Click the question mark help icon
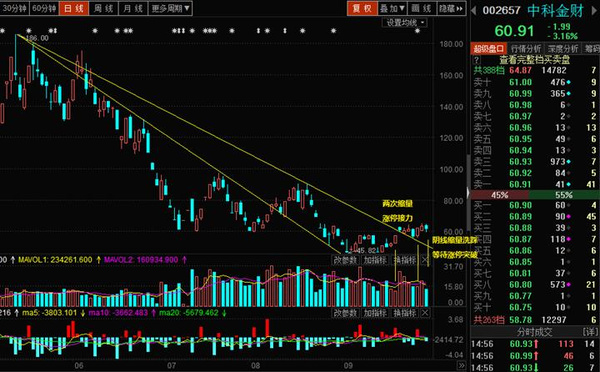Screen dimensions: 600x372 coord(476,60)
